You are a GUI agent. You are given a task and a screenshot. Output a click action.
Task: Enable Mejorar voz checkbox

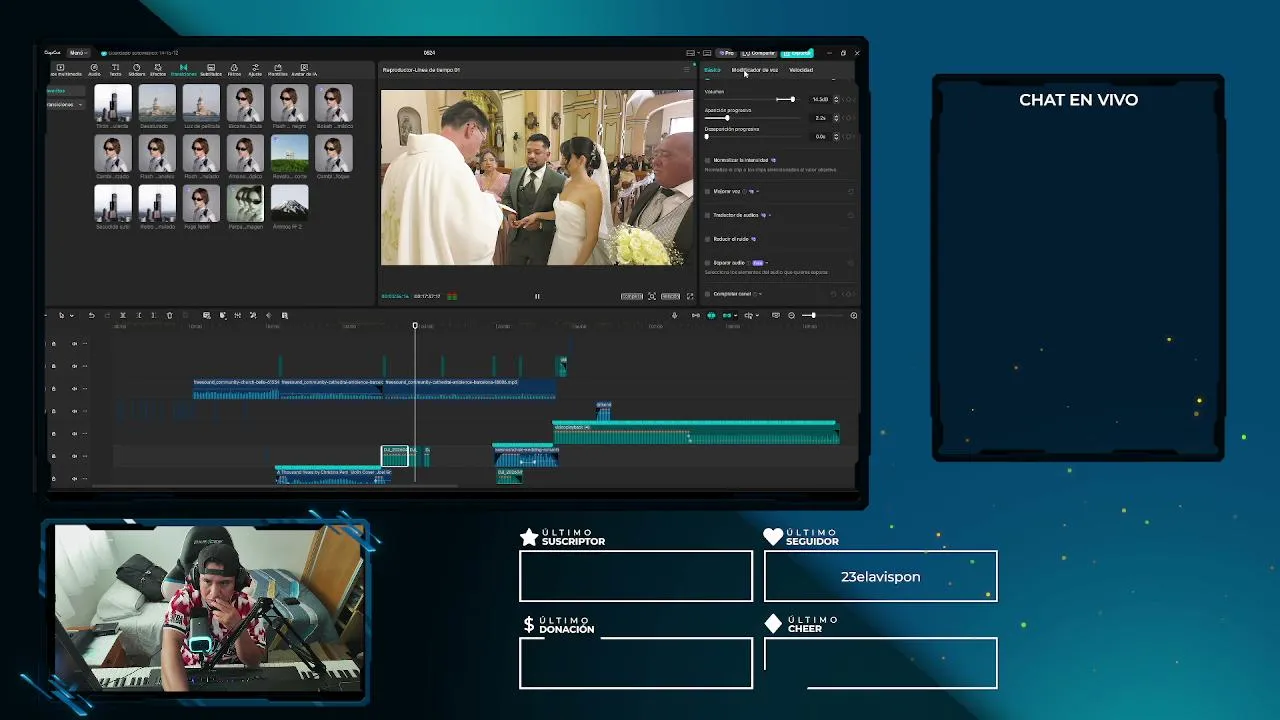708,191
